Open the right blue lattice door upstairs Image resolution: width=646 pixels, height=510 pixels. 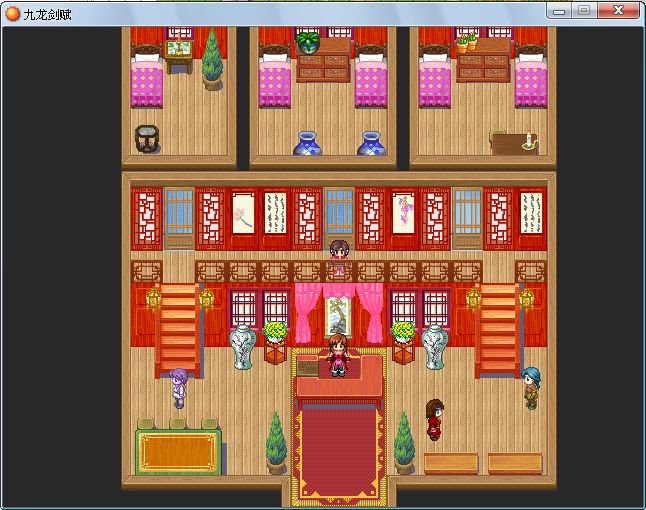[467, 219]
